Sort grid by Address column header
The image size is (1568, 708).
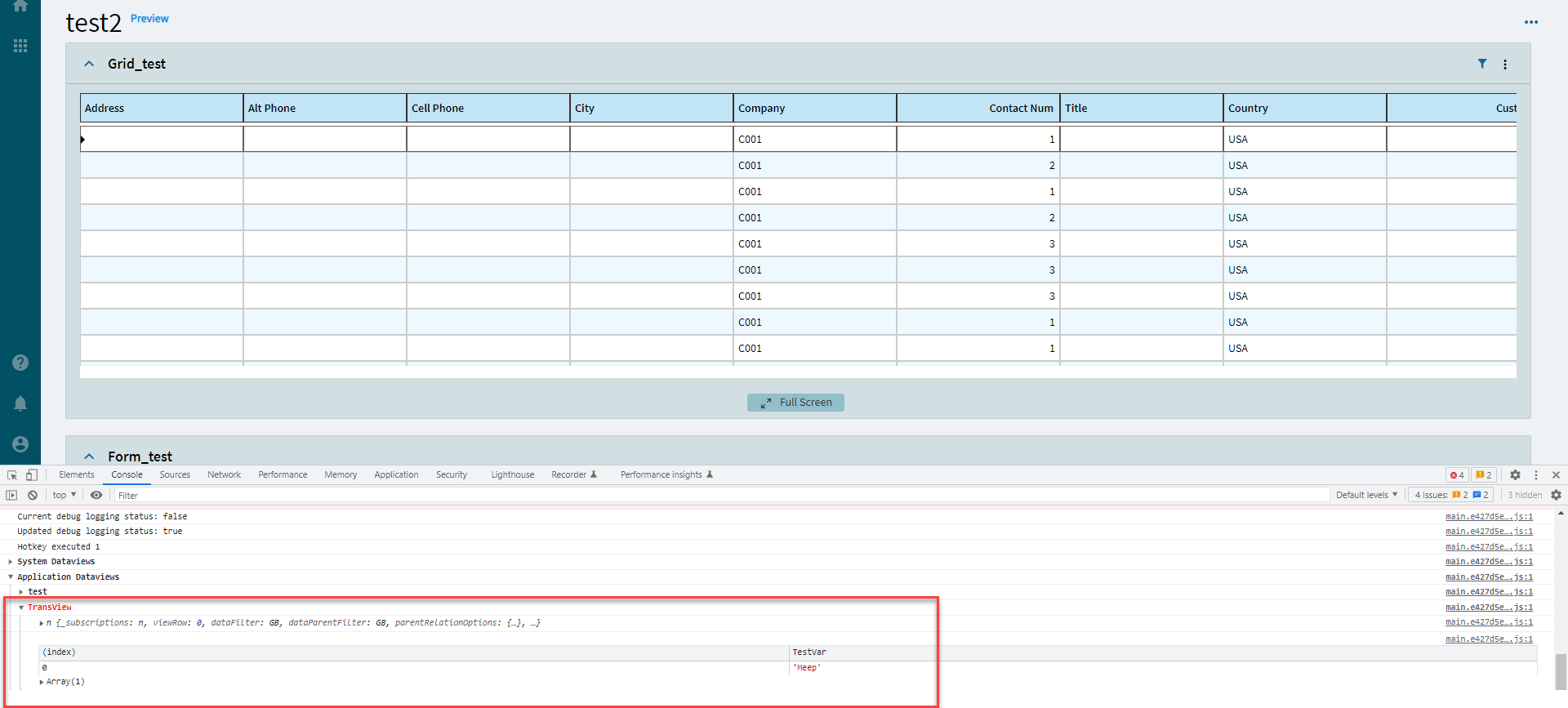click(x=162, y=108)
